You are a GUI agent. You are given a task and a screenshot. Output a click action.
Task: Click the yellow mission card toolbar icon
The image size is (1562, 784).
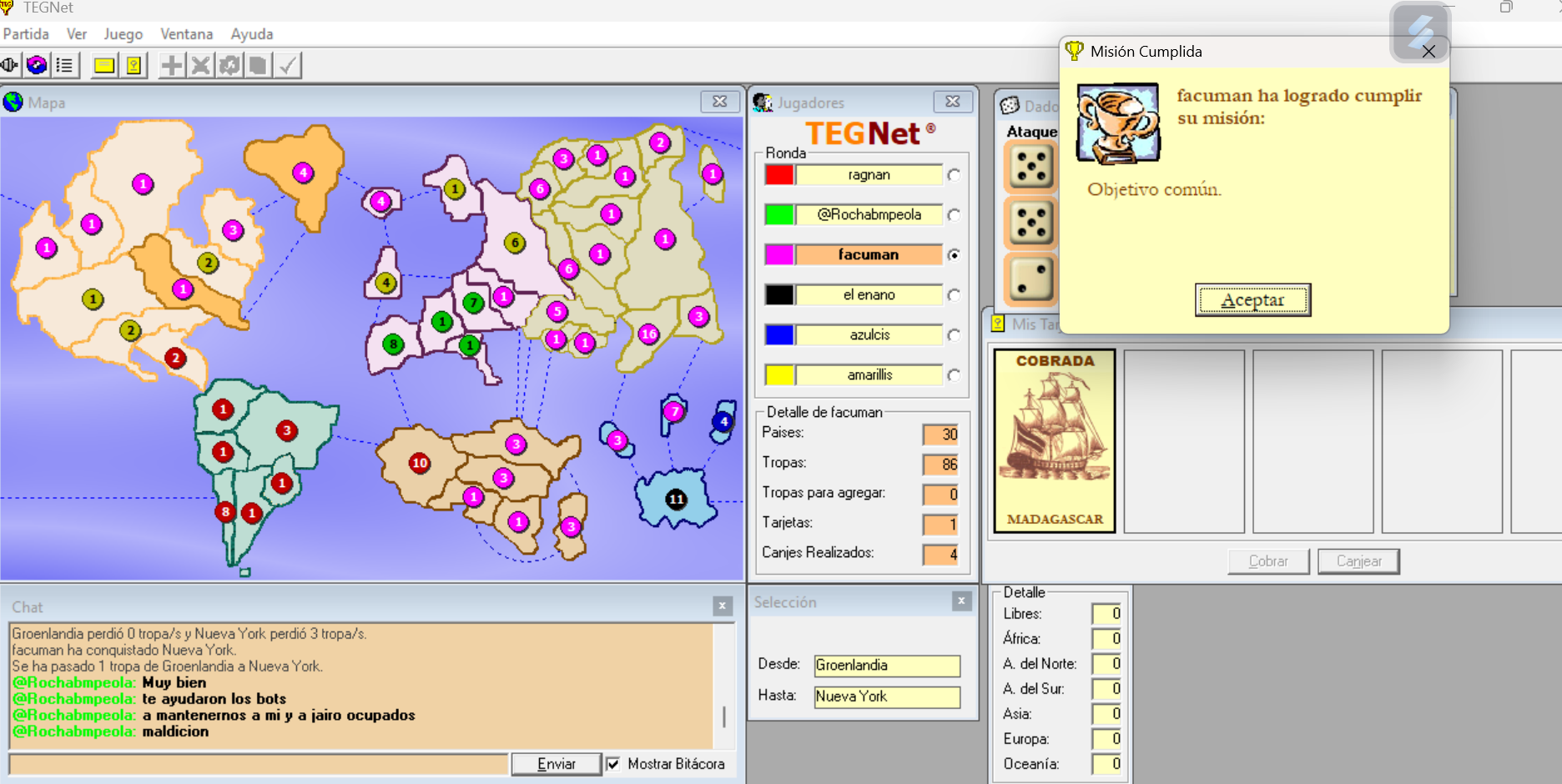104,65
